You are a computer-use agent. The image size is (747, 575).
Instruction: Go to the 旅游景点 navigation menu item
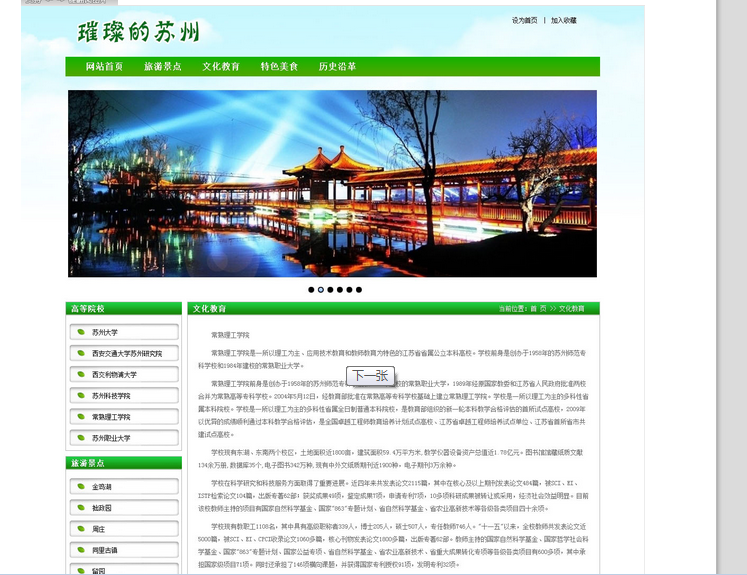(162, 67)
